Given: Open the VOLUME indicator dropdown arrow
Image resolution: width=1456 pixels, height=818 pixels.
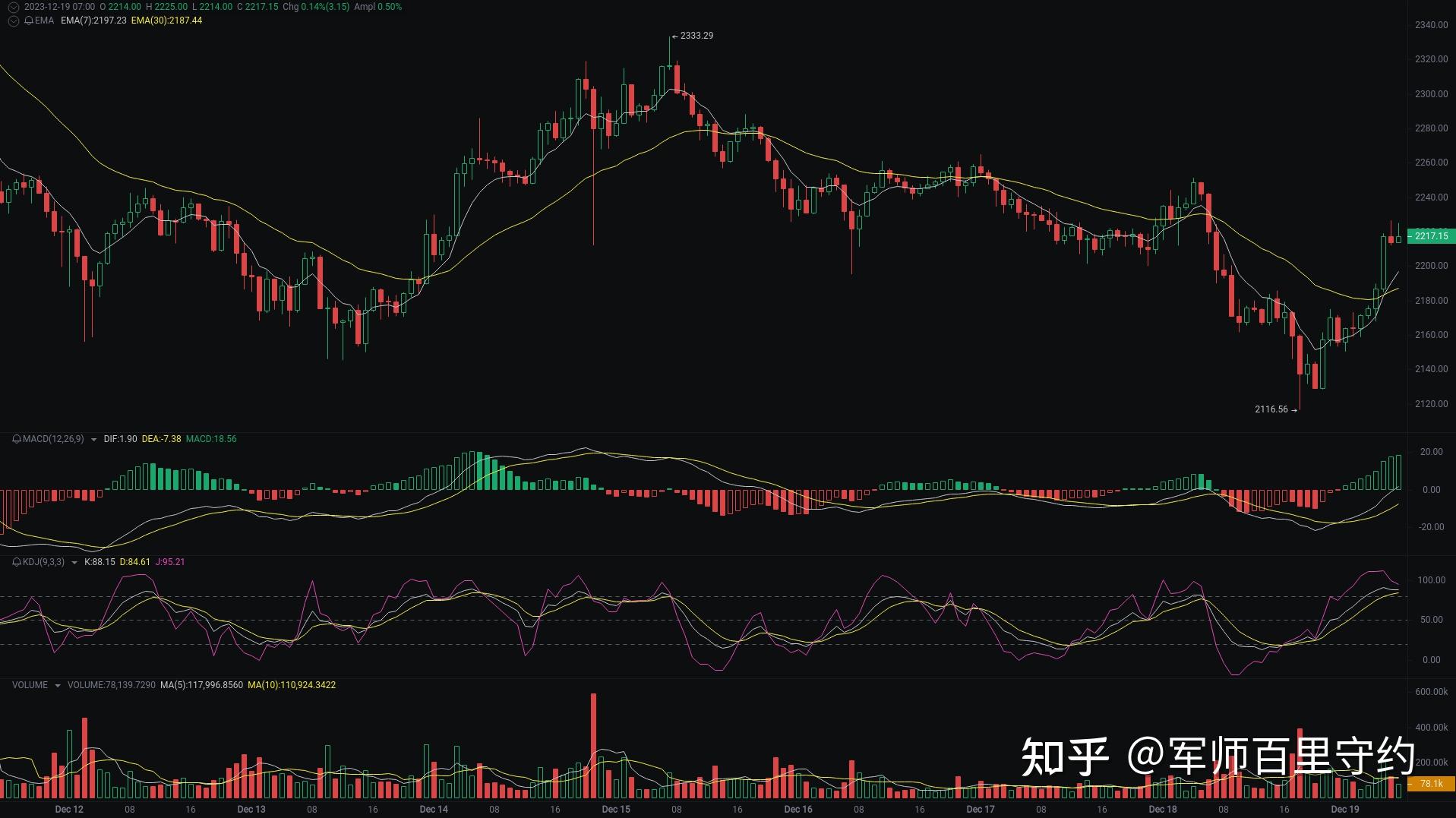Looking at the screenshot, I should coord(57,686).
